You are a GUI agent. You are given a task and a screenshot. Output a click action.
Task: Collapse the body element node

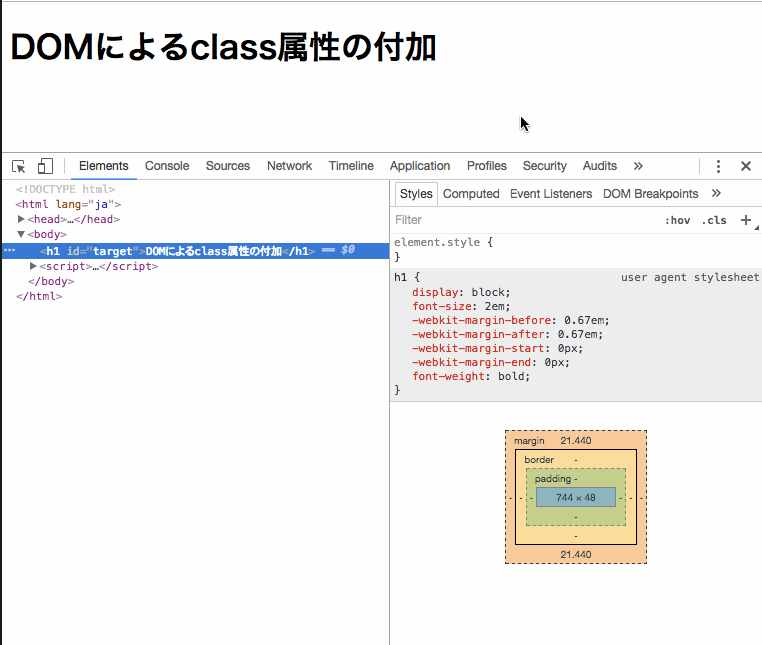[22, 235]
